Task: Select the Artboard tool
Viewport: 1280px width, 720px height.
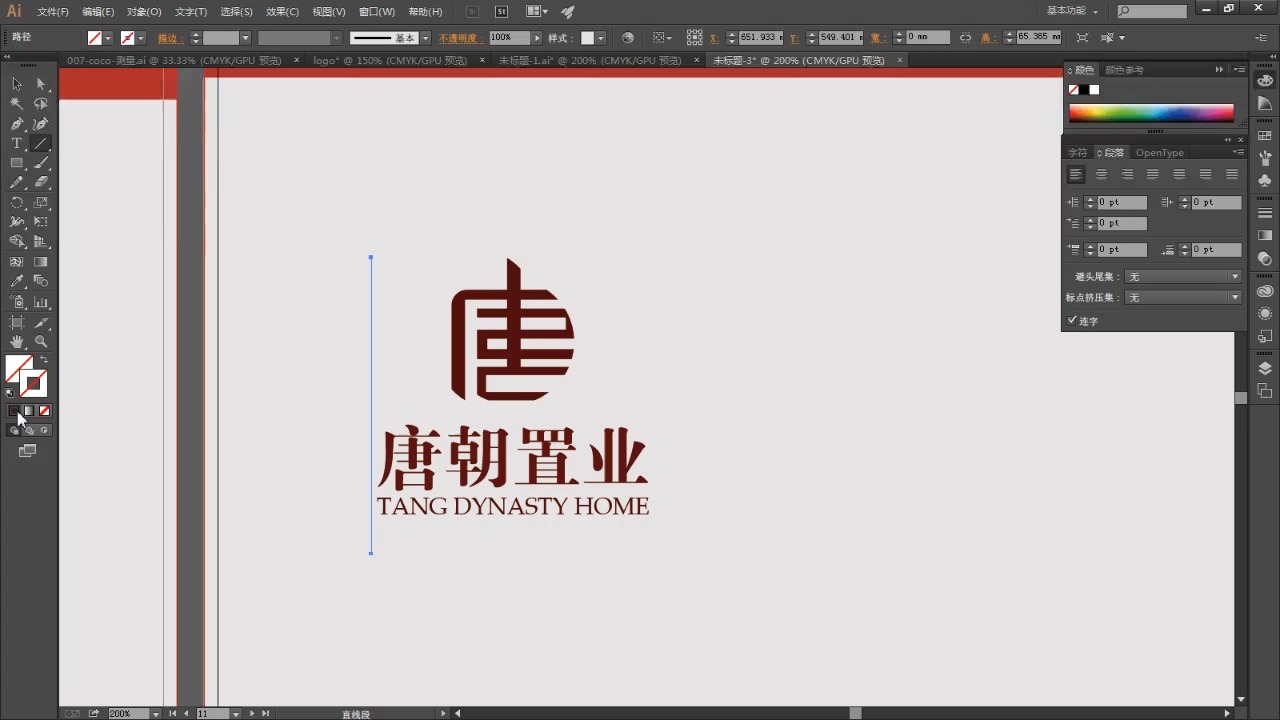Action: 17,322
